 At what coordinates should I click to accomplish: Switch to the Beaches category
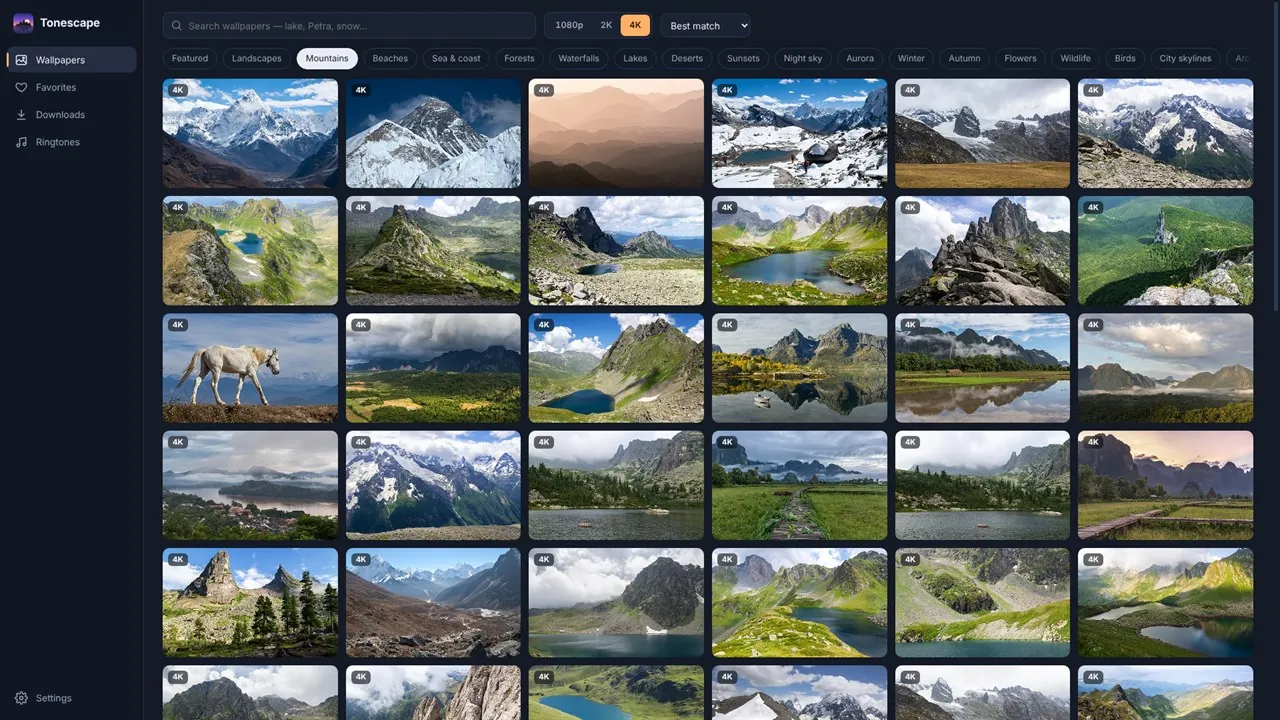[390, 58]
